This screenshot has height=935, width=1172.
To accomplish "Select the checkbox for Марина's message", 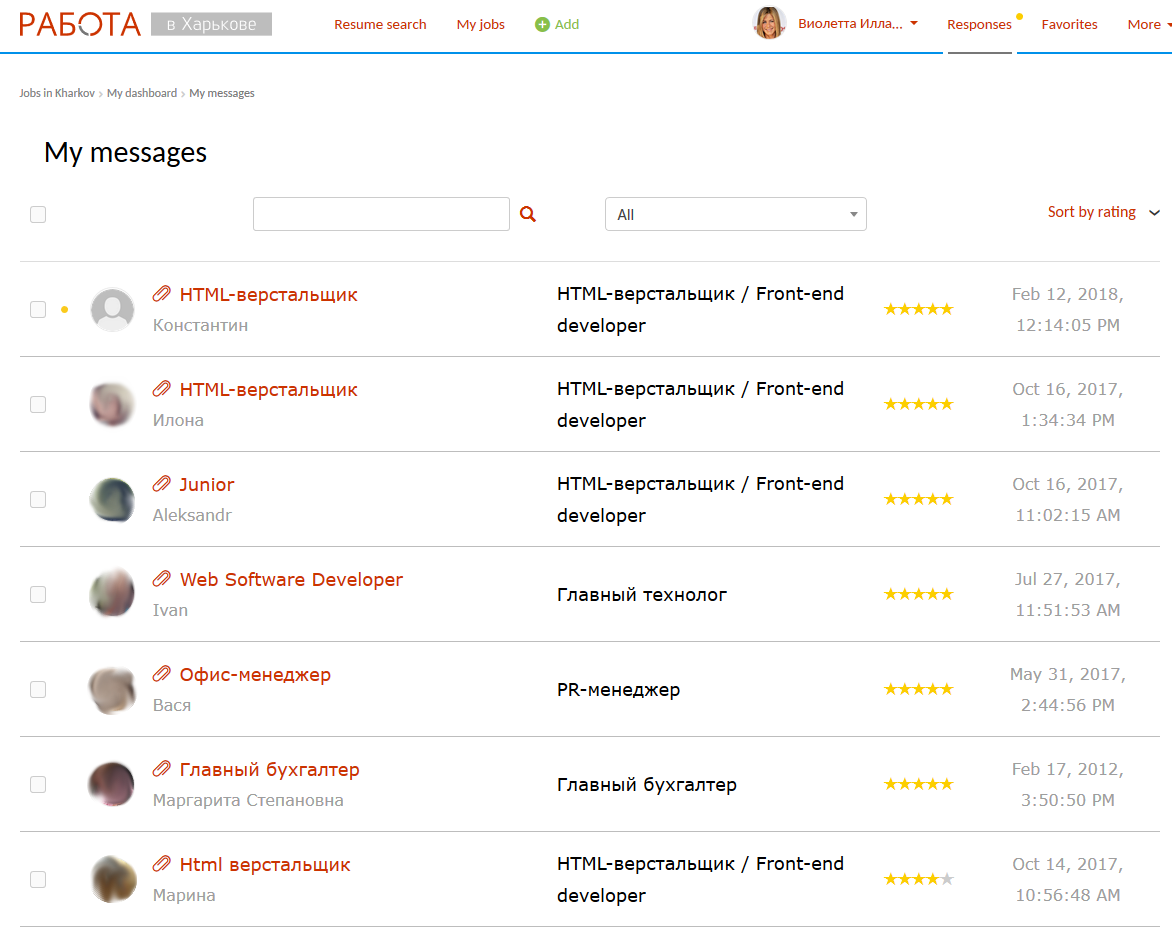I will click(x=38, y=880).
